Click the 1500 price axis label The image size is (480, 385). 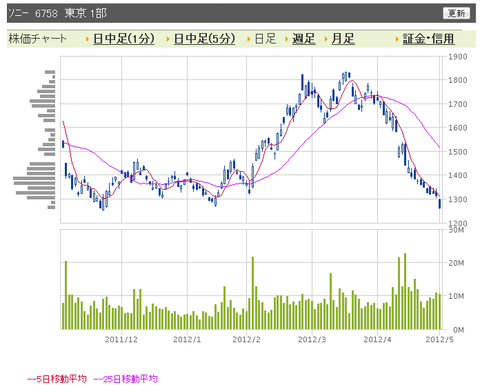coord(458,152)
